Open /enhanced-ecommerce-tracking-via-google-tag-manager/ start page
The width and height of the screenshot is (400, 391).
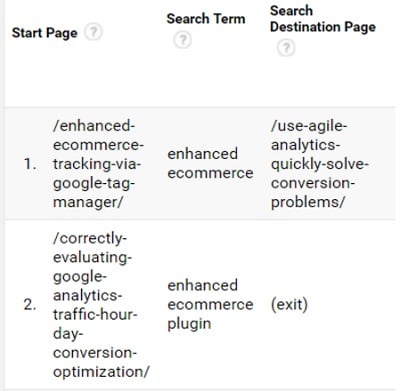point(98,164)
